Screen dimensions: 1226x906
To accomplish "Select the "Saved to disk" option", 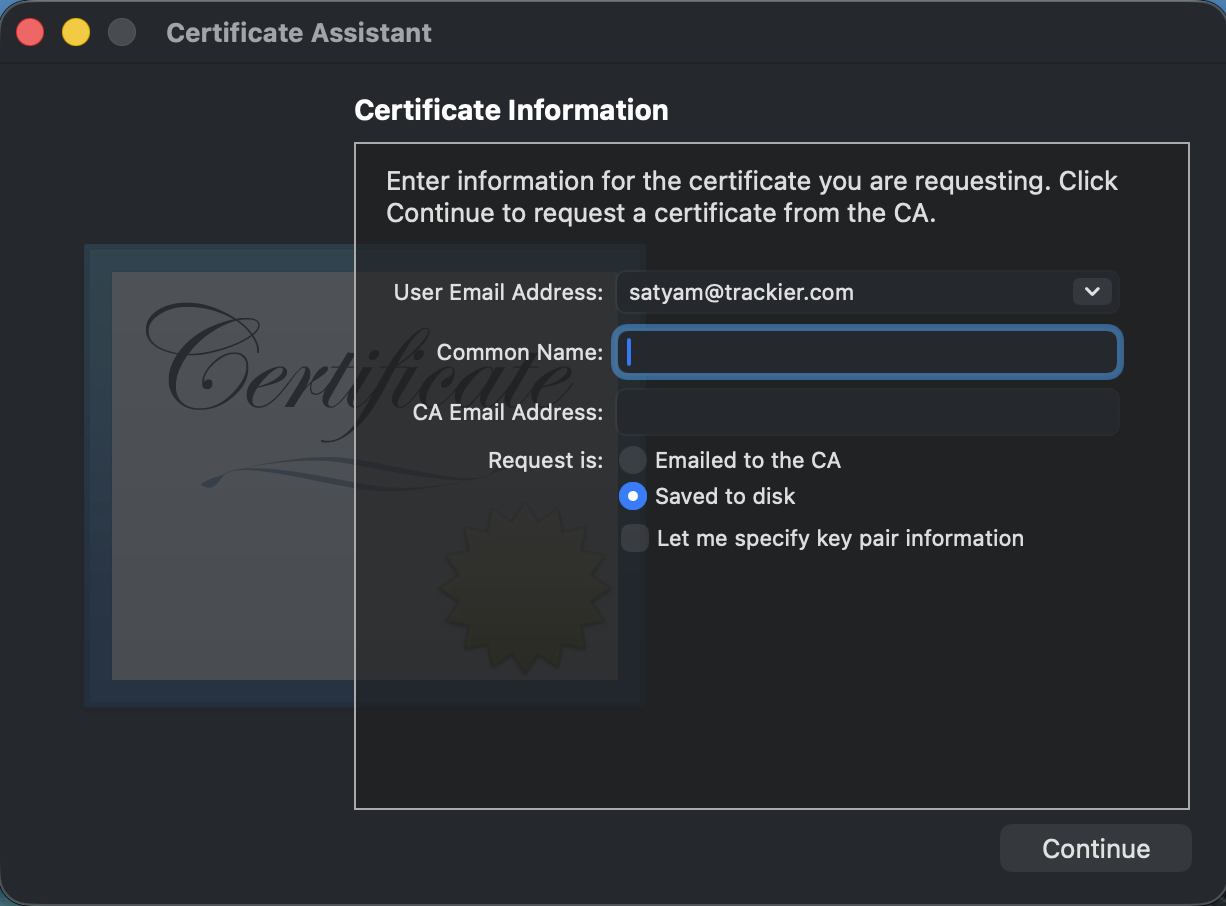I will click(x=633, y=496).
